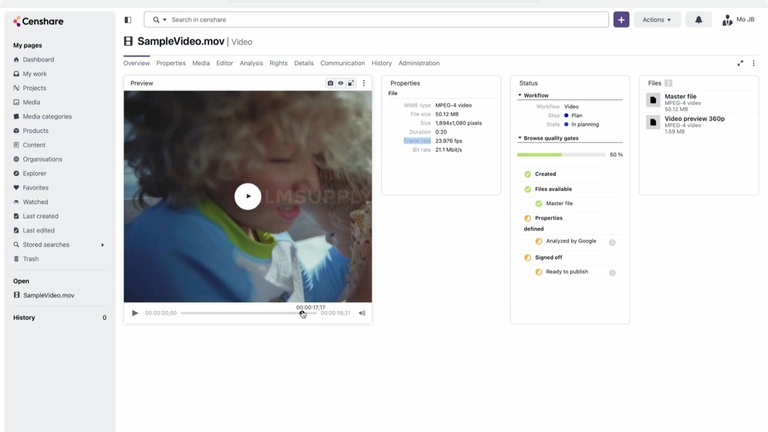
Task: Open Content page in sidebar
Action: [x=34, y=144]
